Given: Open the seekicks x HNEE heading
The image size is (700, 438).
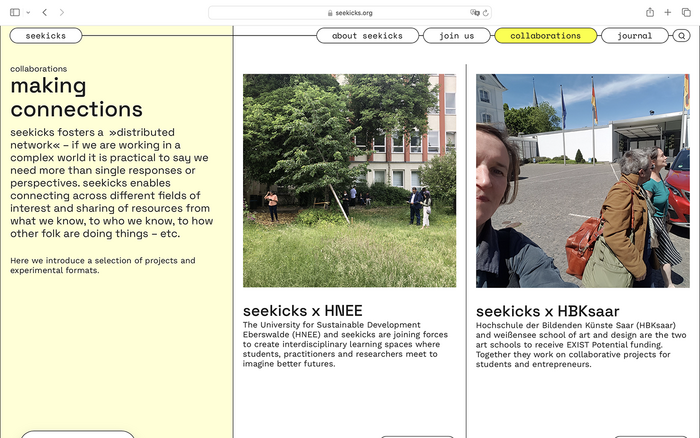Looking at the screenshot, I should [x=303, y=311].
